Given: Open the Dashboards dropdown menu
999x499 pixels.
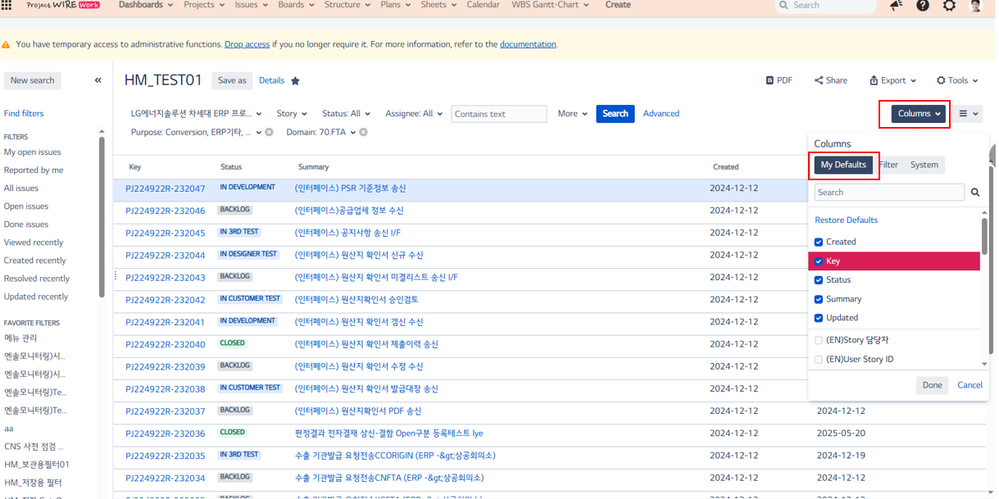Looking at the screenshot, I should coord(146,4).
